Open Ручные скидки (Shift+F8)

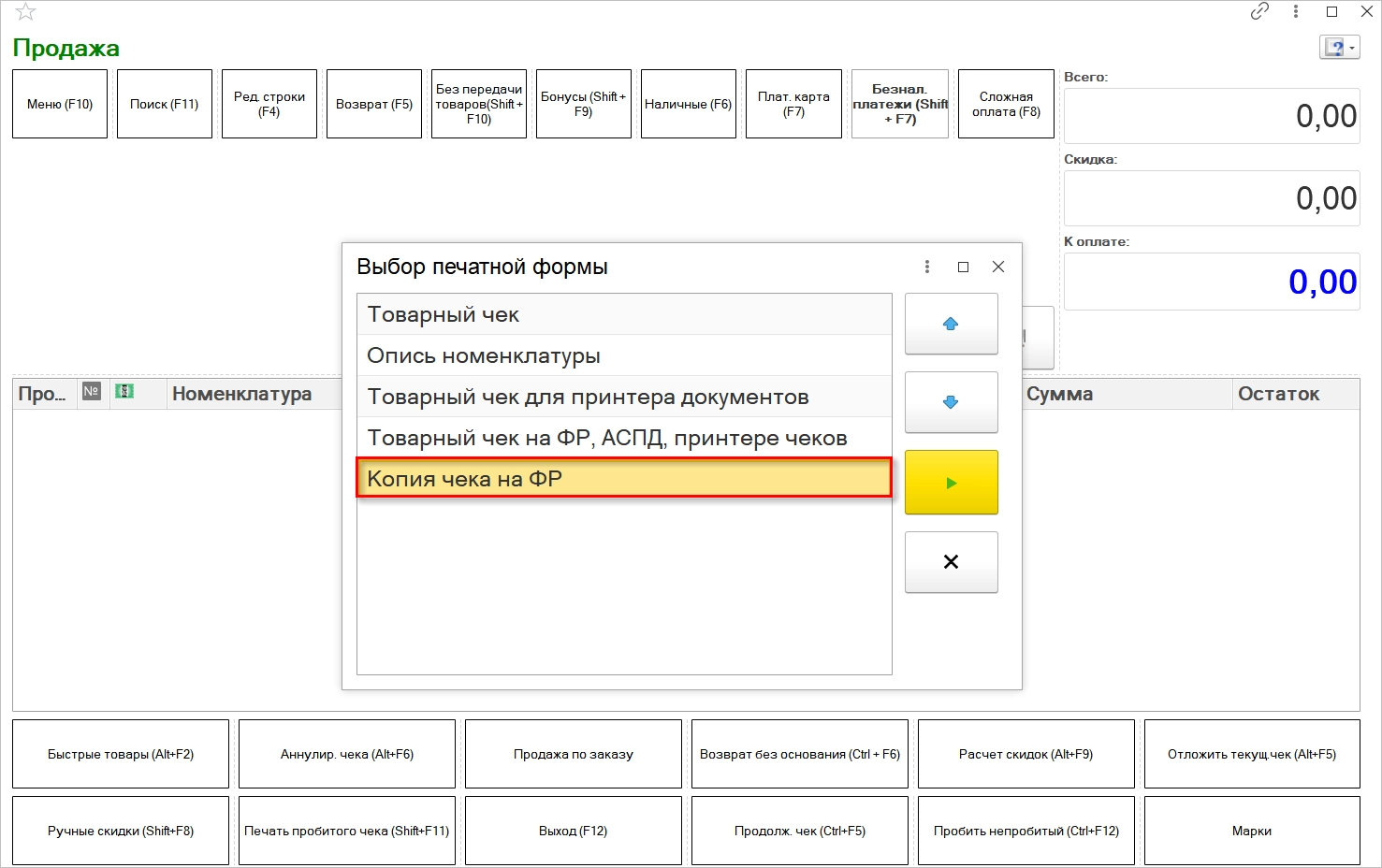tap(121, 831)
